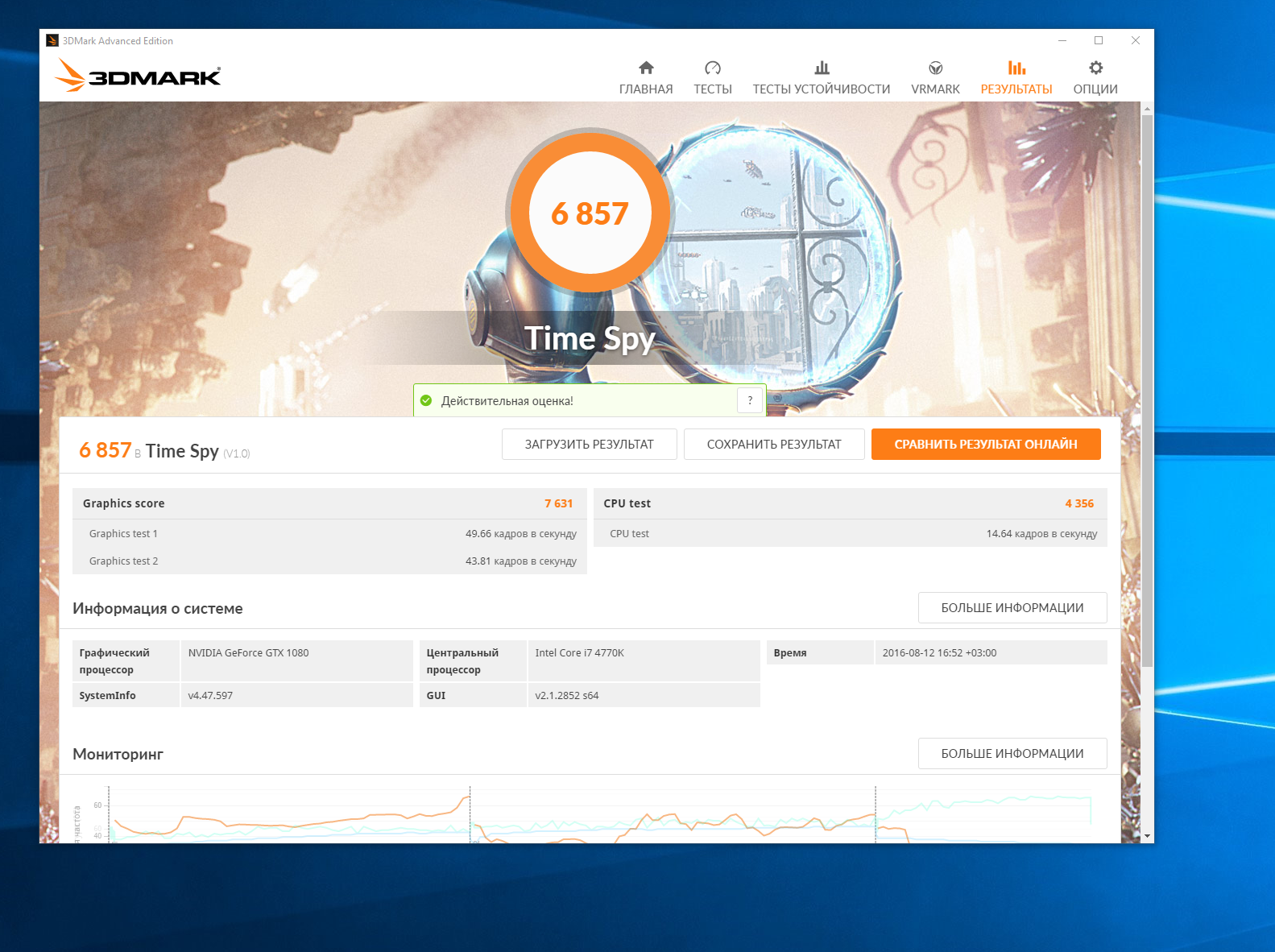Close the 3DMark window
This screenshot has width=1275, height=952.
point(1136,40)
